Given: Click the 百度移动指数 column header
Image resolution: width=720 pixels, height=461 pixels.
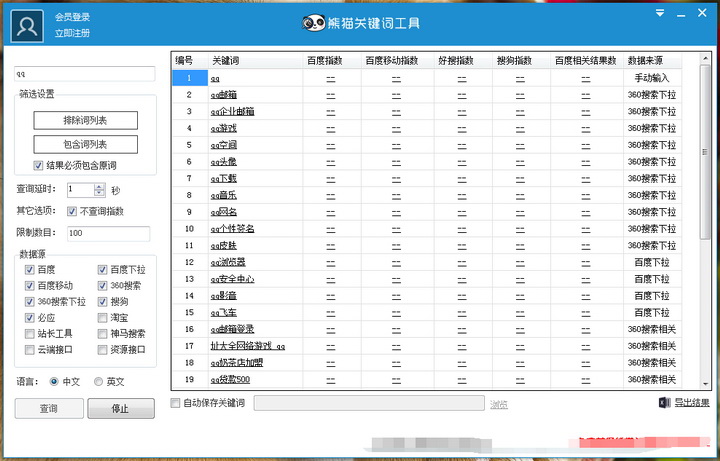Looking at the screenshot, I should 398,61.
